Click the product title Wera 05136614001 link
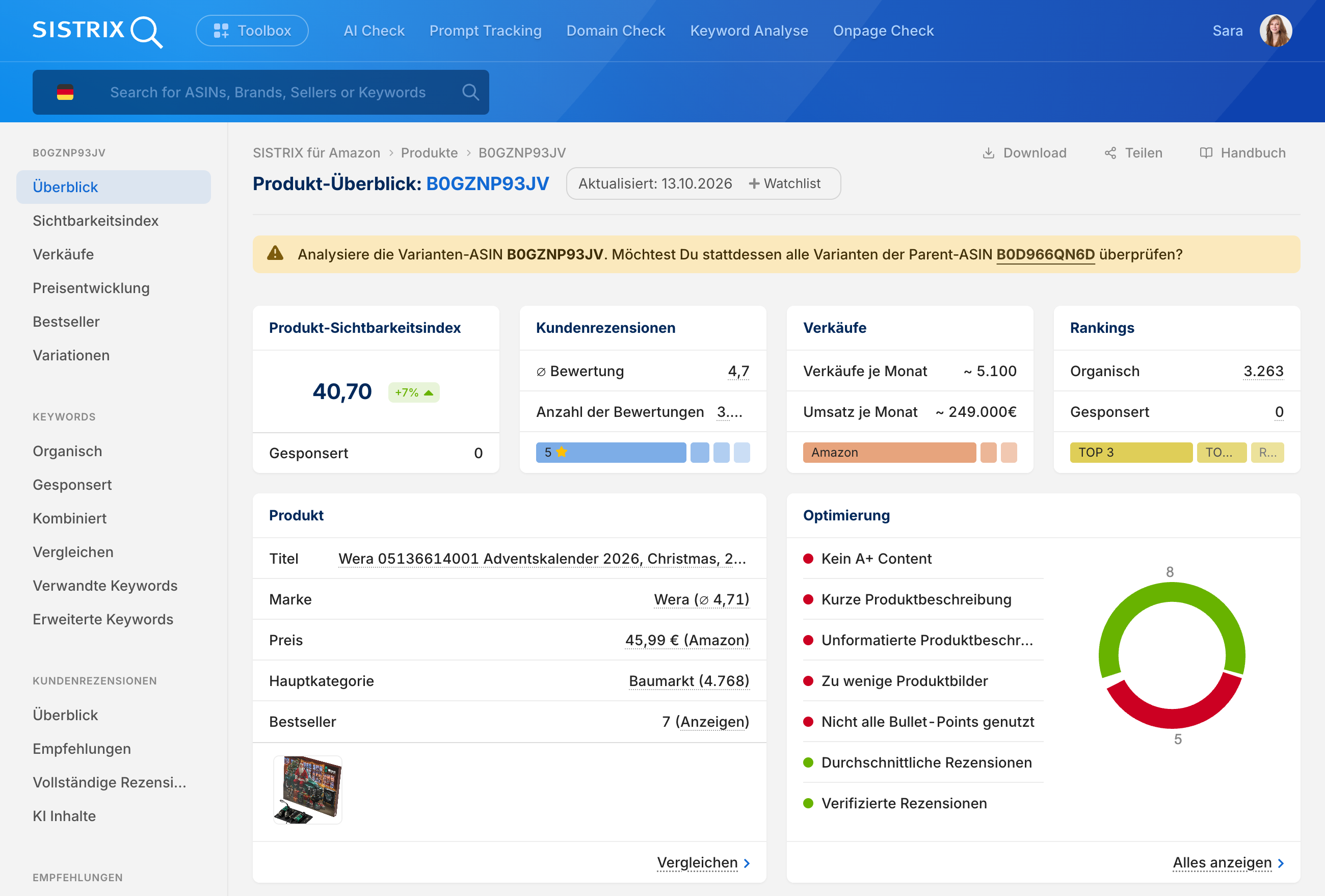1325x896 pixels. pos(542,559)
